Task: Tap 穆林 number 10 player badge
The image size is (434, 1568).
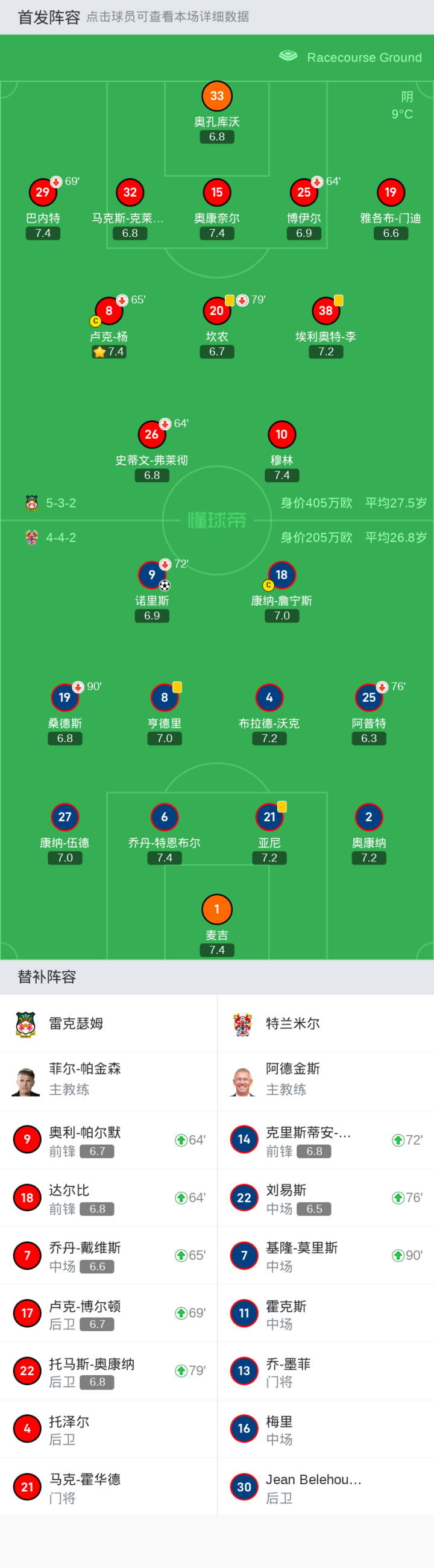Action: point(281,435)
